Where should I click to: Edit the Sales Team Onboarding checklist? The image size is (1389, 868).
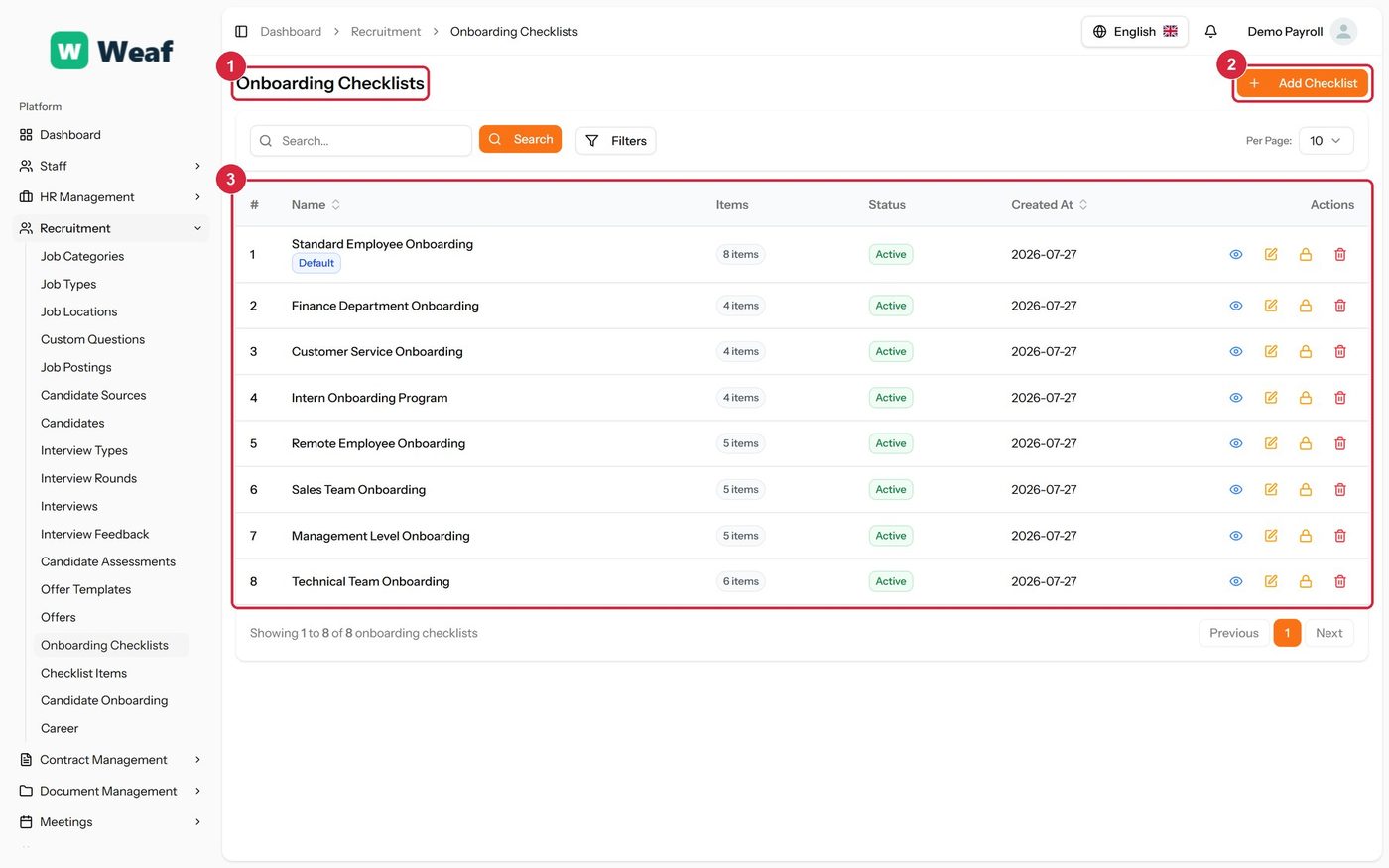tap(1271, 490)
